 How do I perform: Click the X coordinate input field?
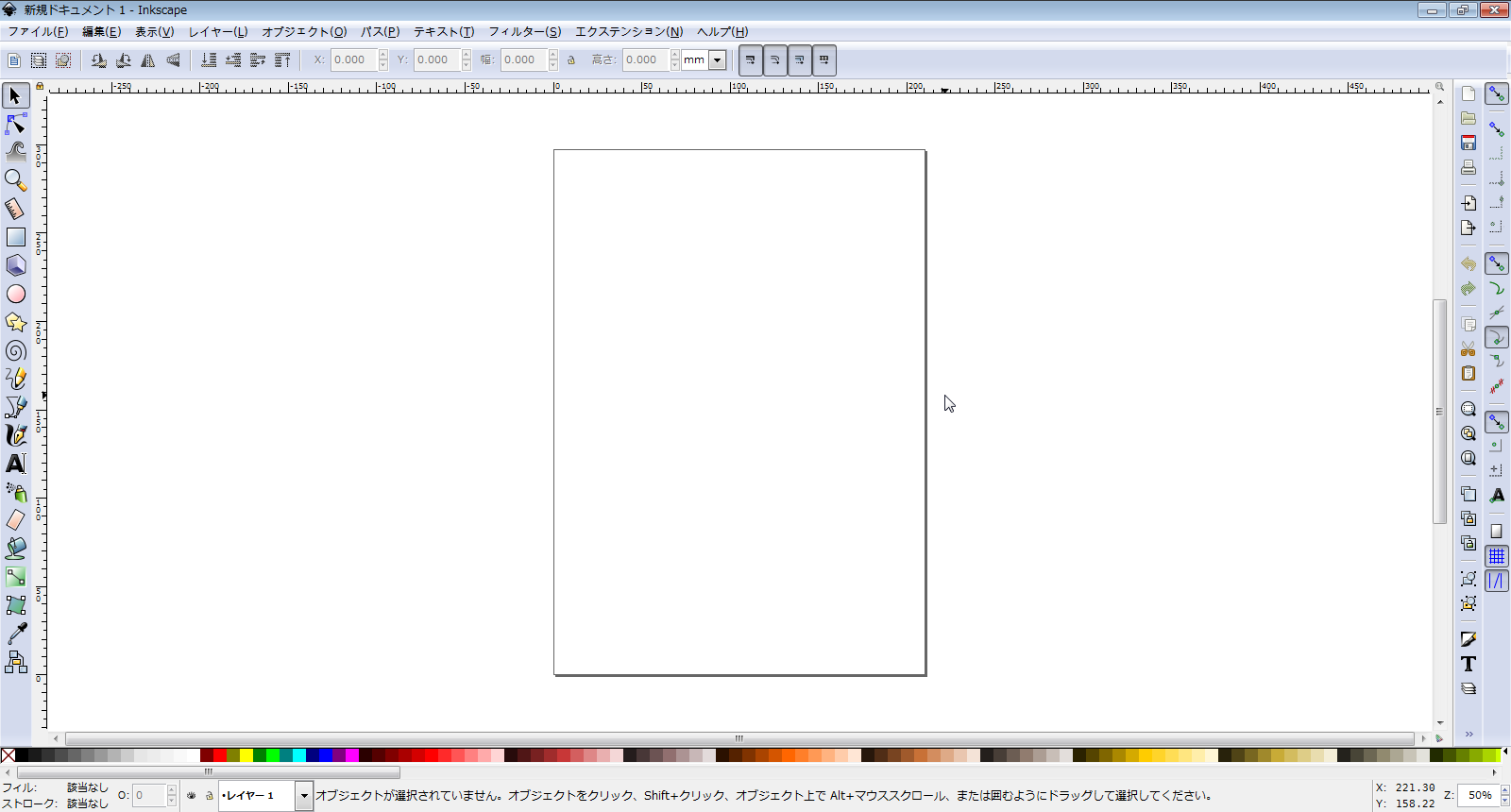coord(354,60)
